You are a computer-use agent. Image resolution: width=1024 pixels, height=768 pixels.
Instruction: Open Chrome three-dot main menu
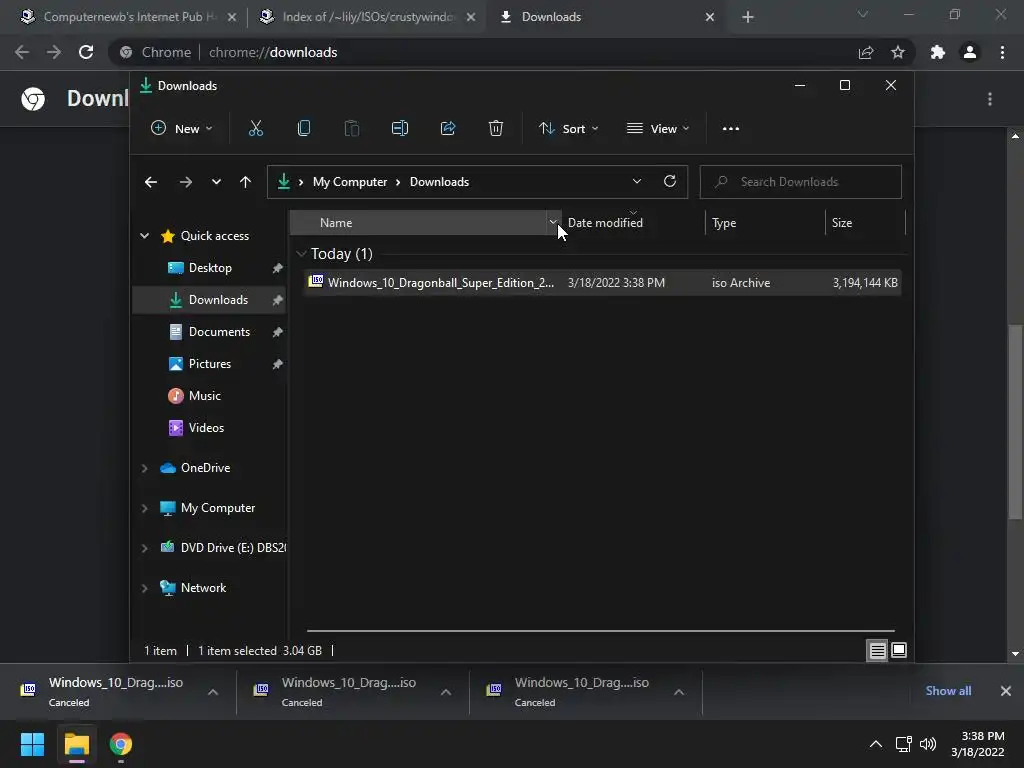(1002, 52)
